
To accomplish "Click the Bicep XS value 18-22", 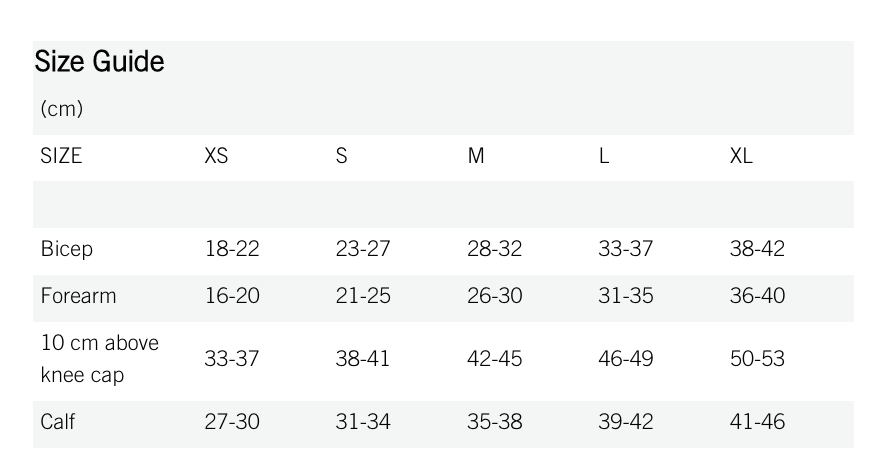I will (232, 250).
